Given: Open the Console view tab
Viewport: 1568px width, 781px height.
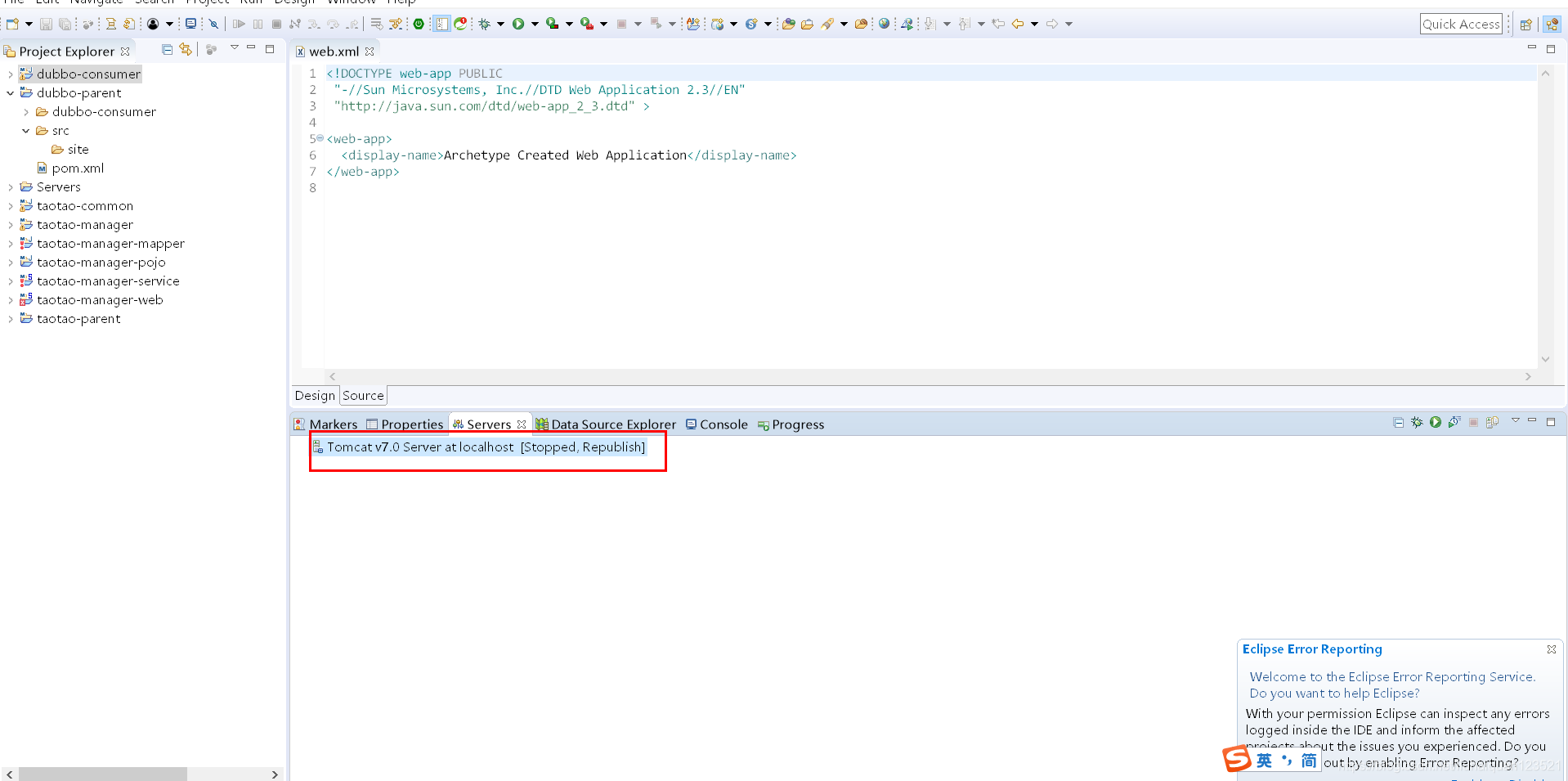Looking at the screenshot, I should pyautogui.click(x=717, y=424).
